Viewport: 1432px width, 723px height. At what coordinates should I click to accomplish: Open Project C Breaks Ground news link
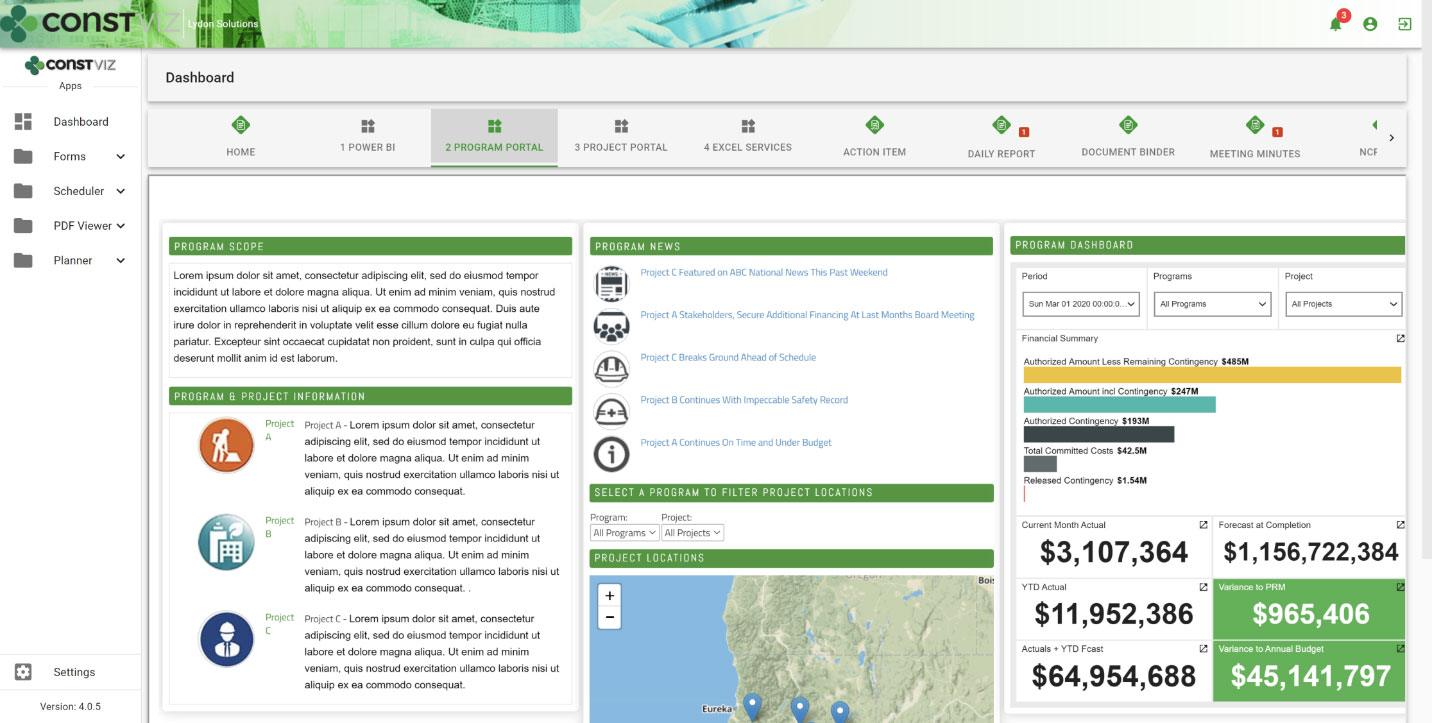pos(728,358)
